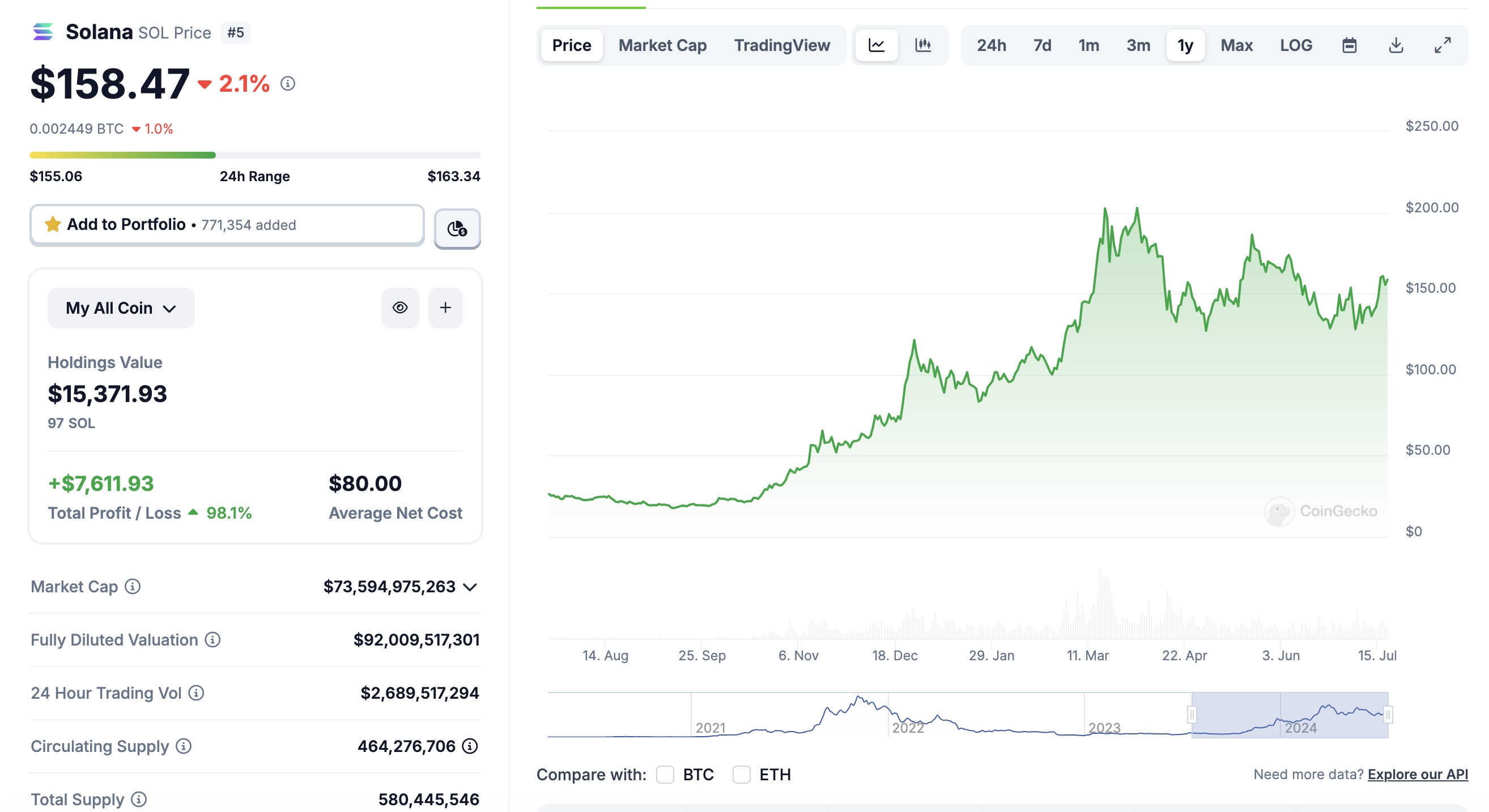
Task: Switch to line chart view
Action: [x=877, y=45]
